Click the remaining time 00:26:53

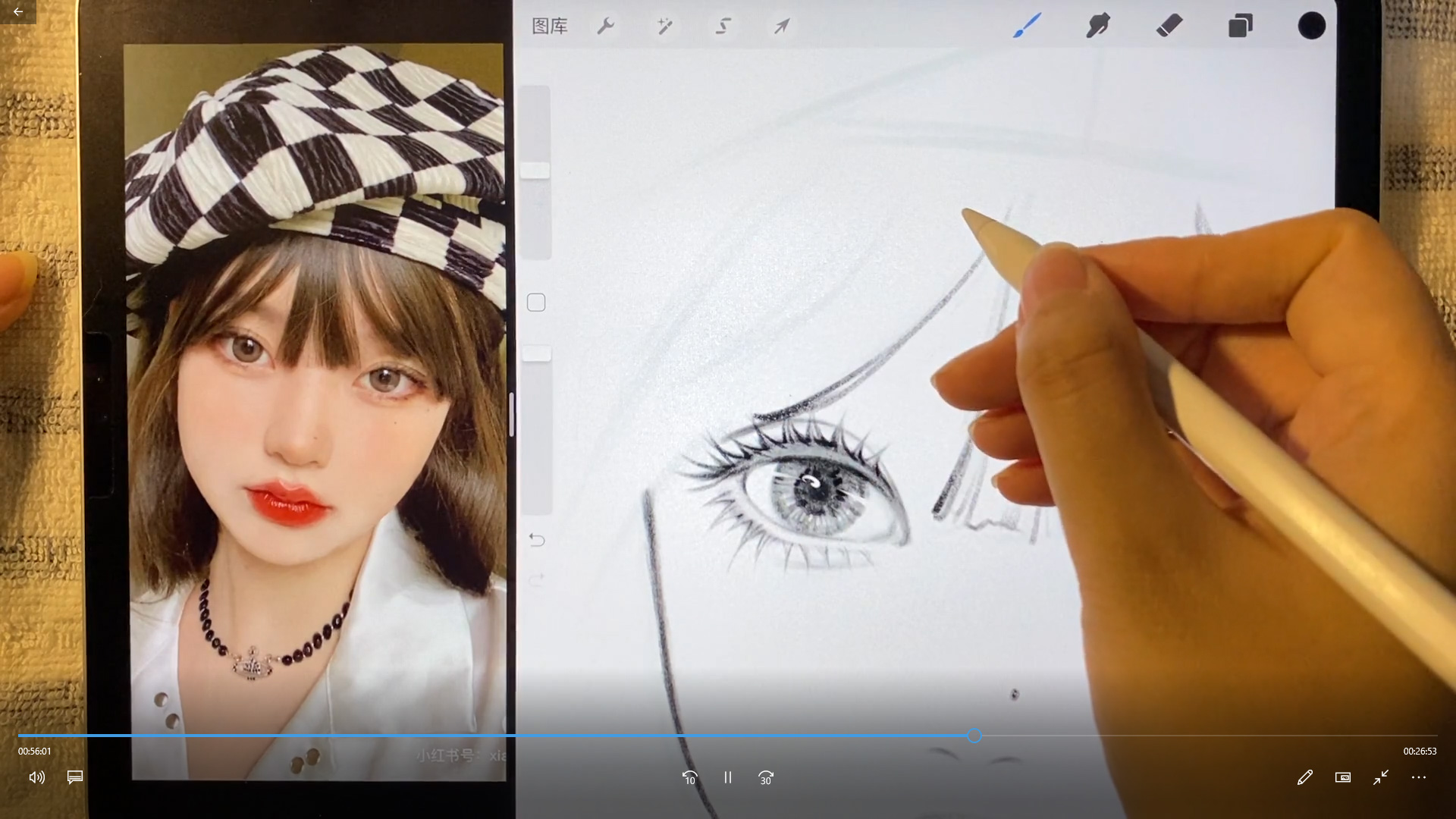(1420, 752)
